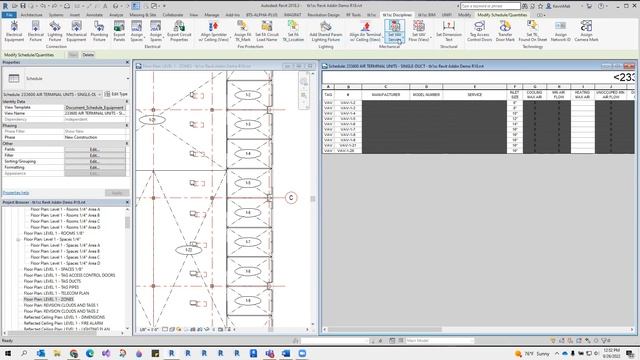The image size is (640, 360).
Task: Select Floor Plan LEVEL 1 - ROOMS 1/8"
Action: coord(54,233)
